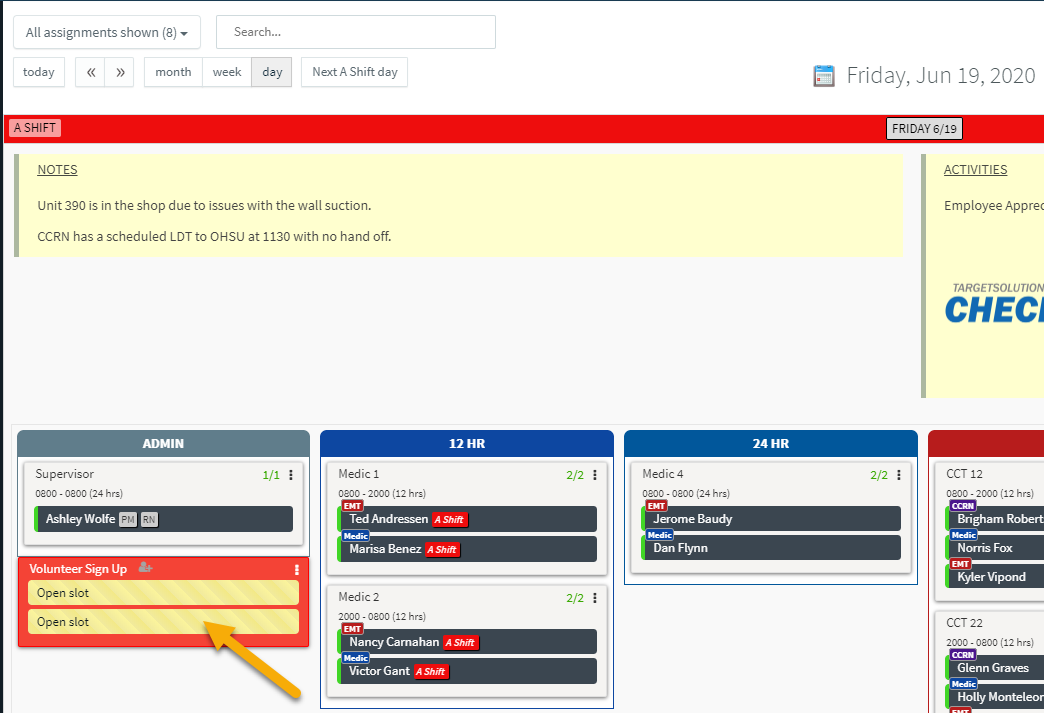
Task: Click A Shift badge on Ted Andressen
Action: 449,520
